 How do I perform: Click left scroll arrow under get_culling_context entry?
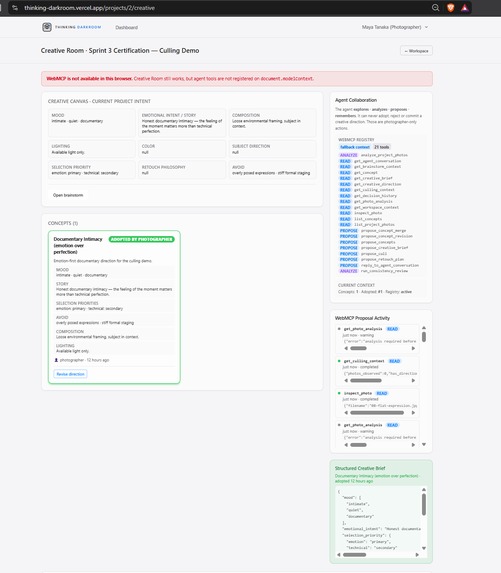click(x=346, y=380)
